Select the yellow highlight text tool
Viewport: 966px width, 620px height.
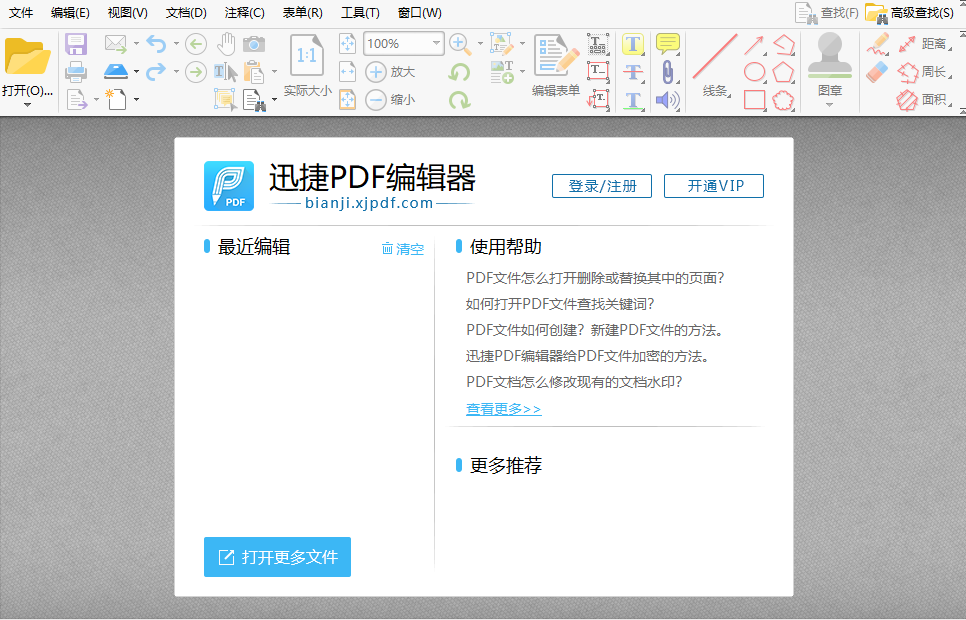[633, 44]
